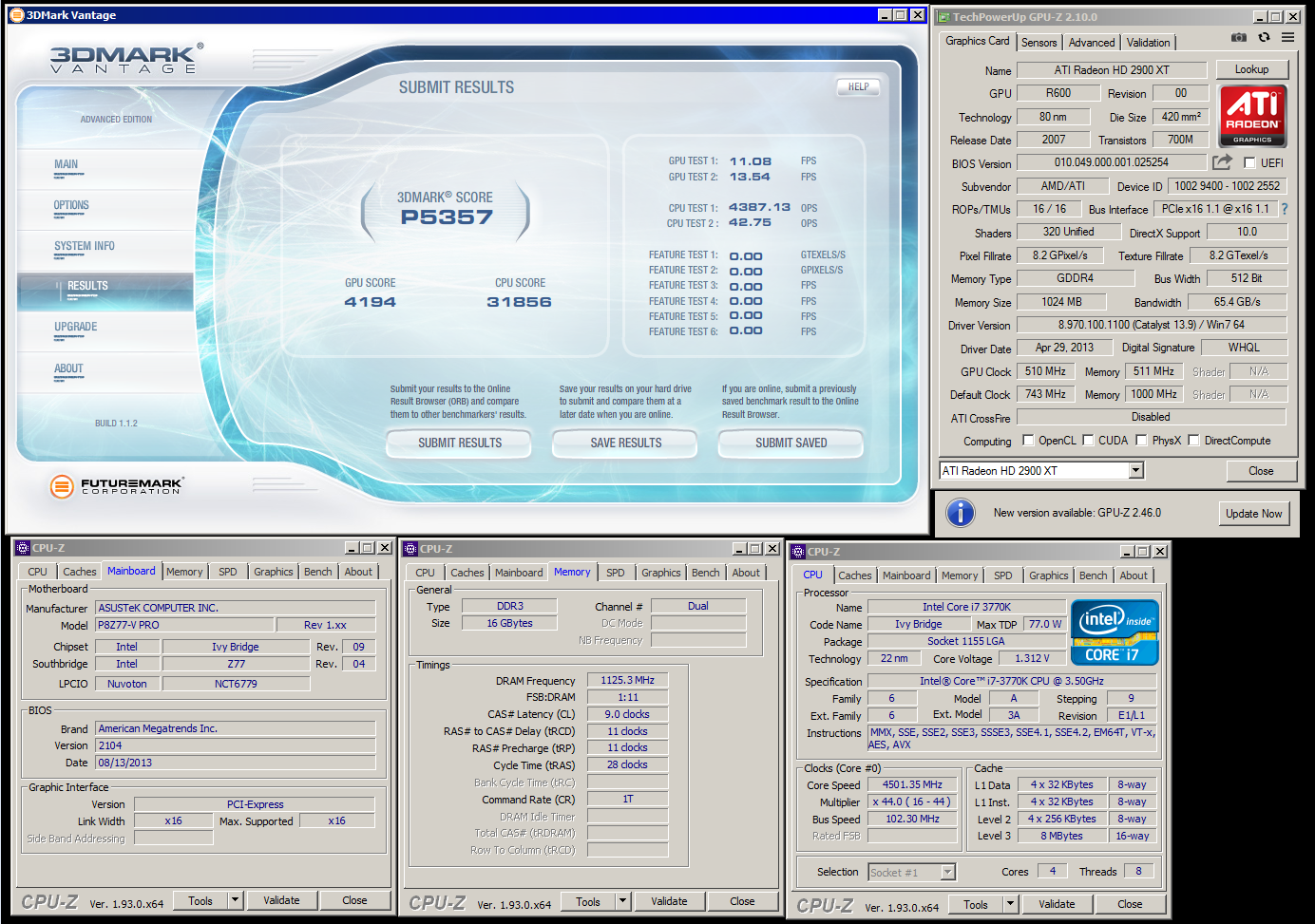1315x924 pixels.
Task: Open the ATI Radeon HD 2900 XT card dropdown
Action: click(1135, 471)
